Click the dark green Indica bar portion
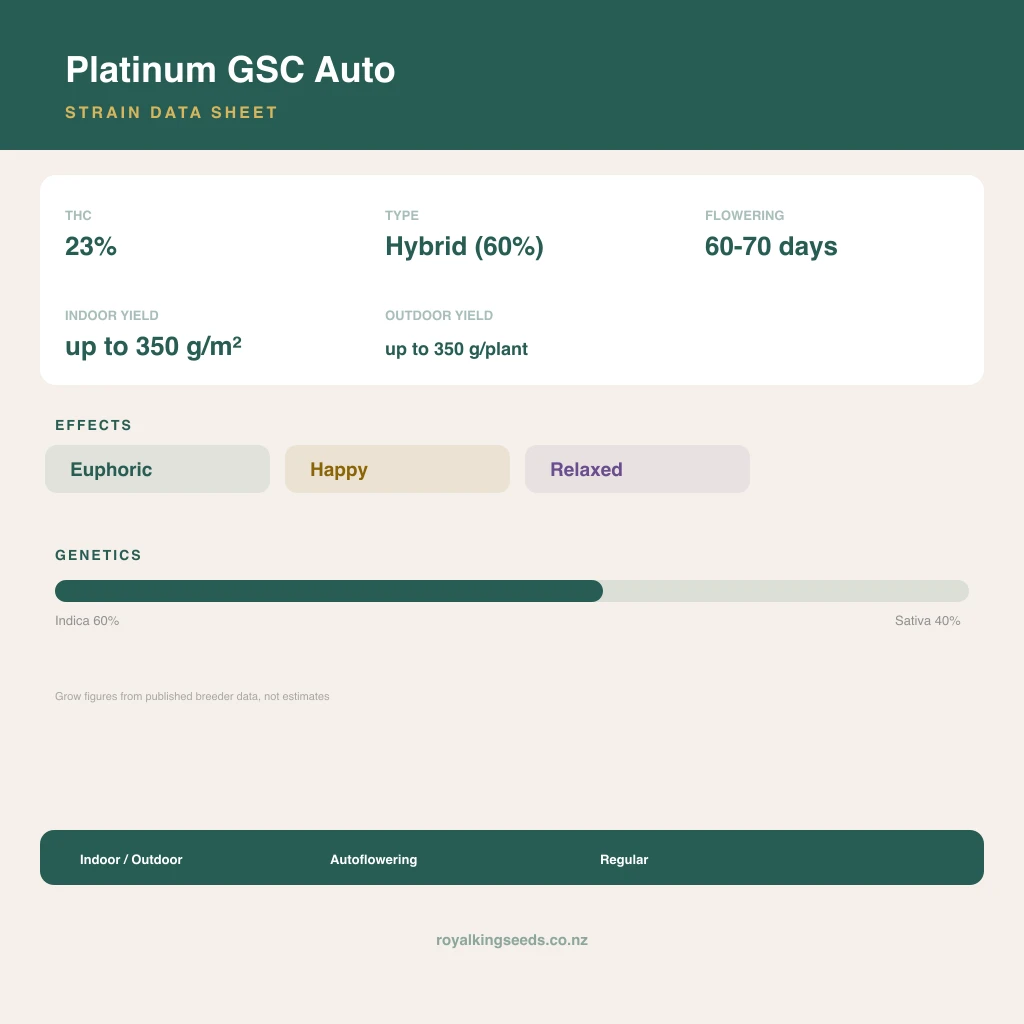Screen dimensions: 1024x1024 [x=328, y=591]
